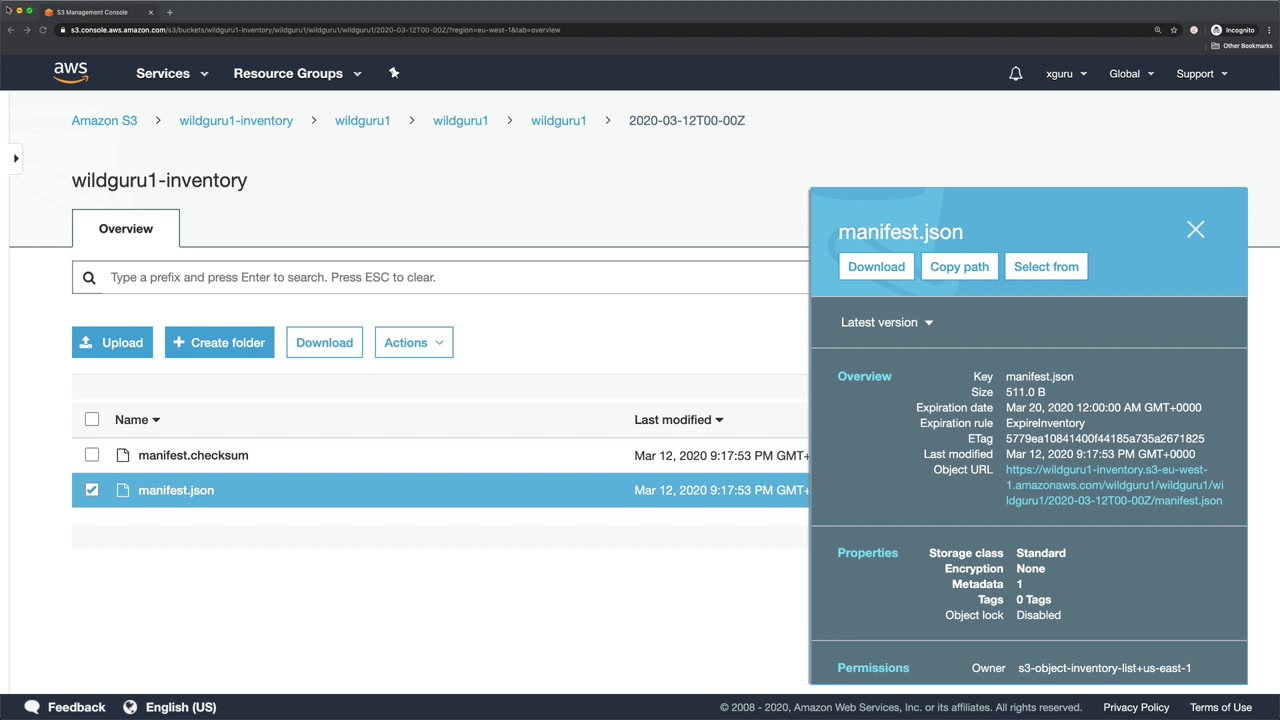This screenshot has height=720, width=1280.
Task: Expand the left side navigation arrow
Action: (x=16, y=158)
